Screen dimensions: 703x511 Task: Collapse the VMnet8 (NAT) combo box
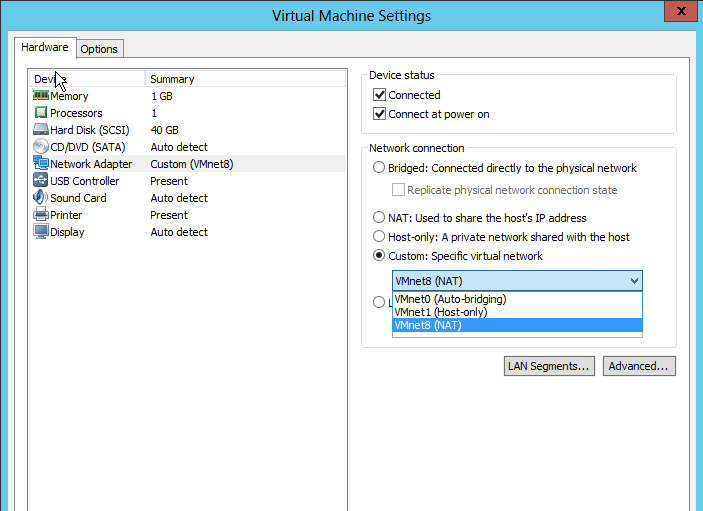click(x=632, y=281)
